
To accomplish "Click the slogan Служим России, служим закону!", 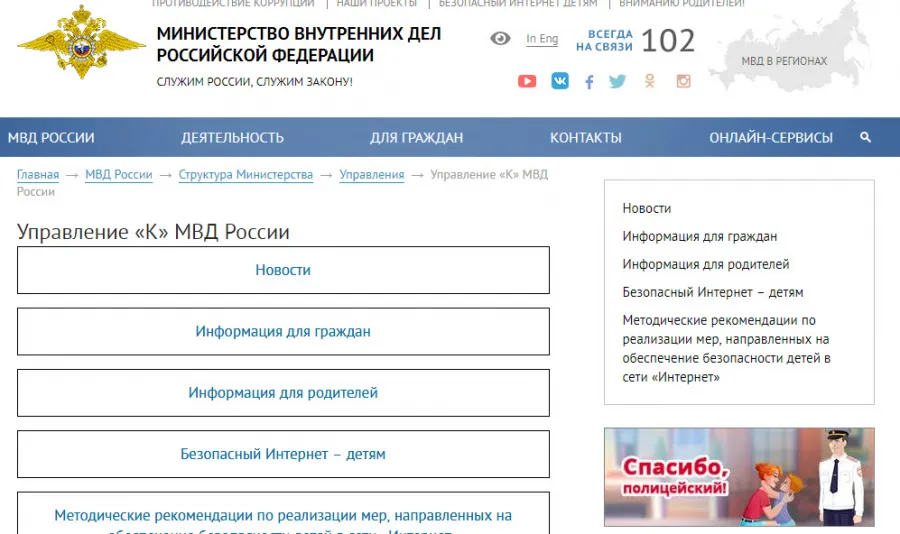I will 255,82.
